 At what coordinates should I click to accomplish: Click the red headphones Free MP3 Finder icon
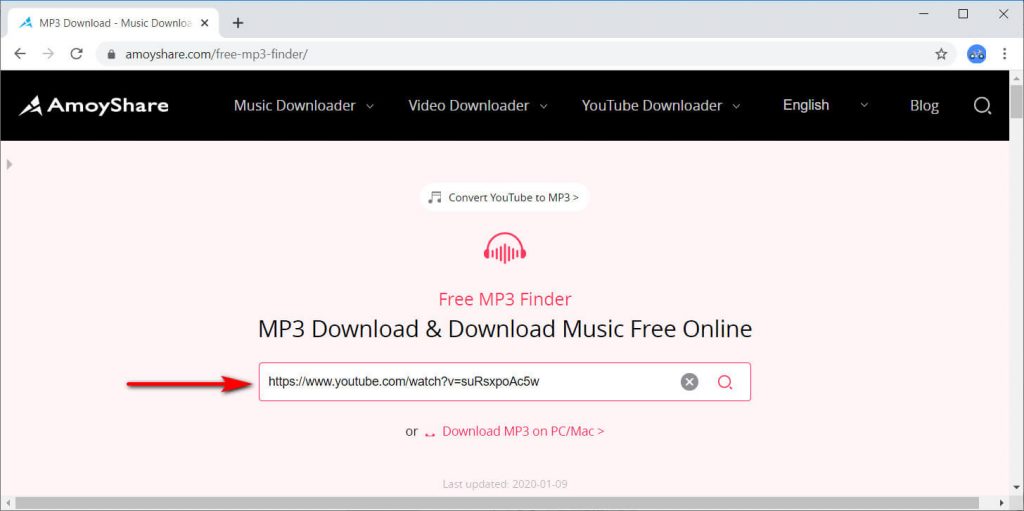[505, 248]
